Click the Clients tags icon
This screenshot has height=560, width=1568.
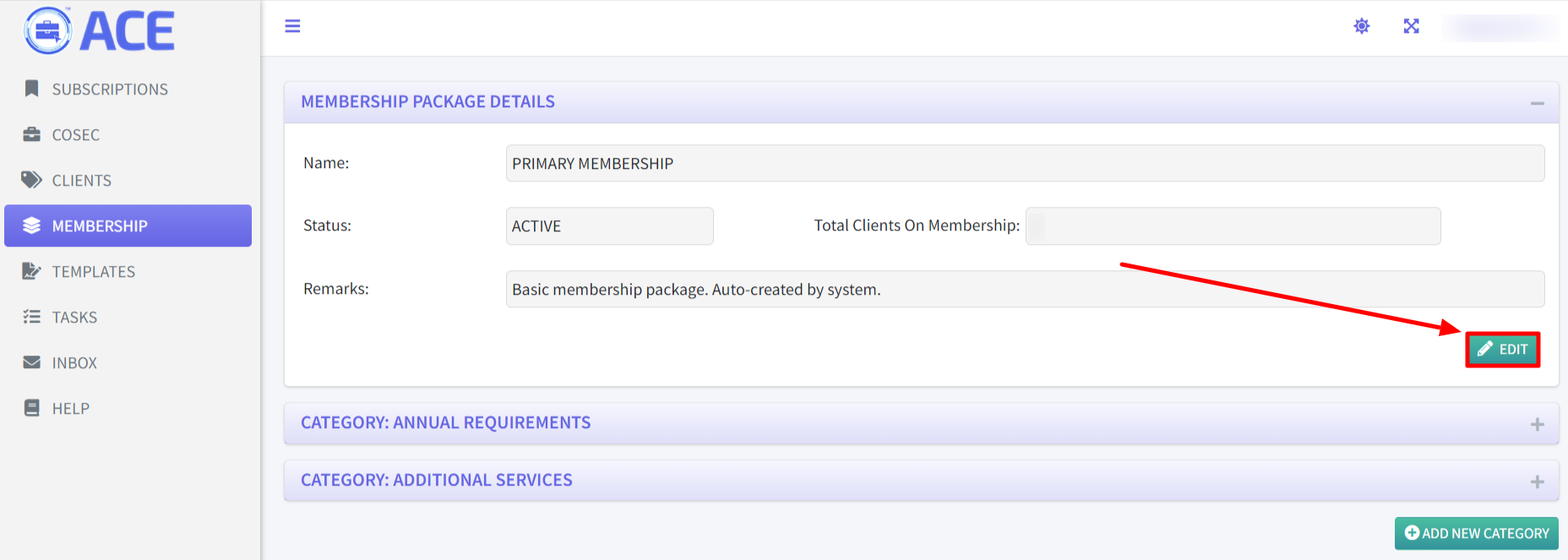coord(32,180)
